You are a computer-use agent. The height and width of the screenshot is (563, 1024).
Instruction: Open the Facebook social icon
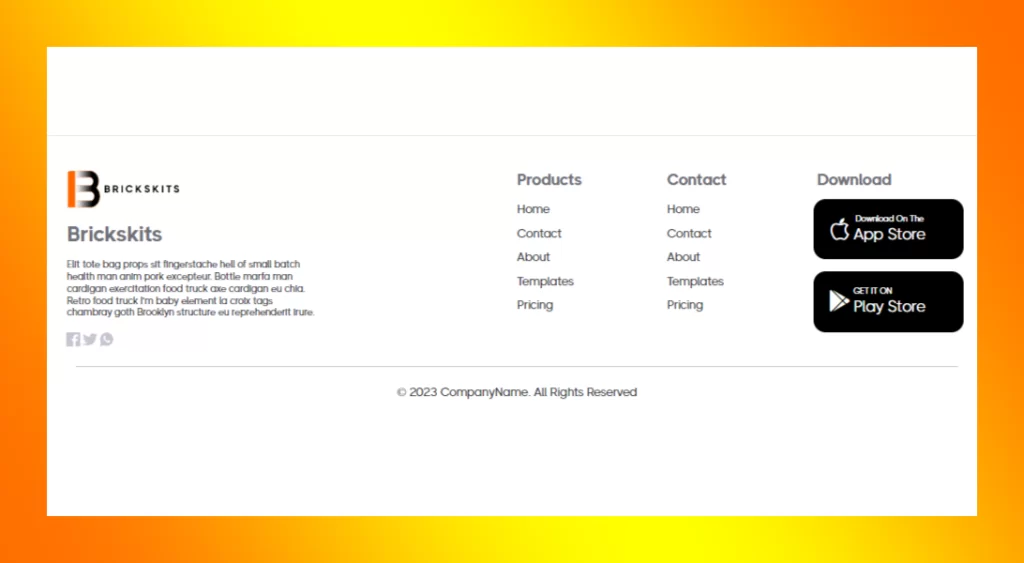[73, 339]
